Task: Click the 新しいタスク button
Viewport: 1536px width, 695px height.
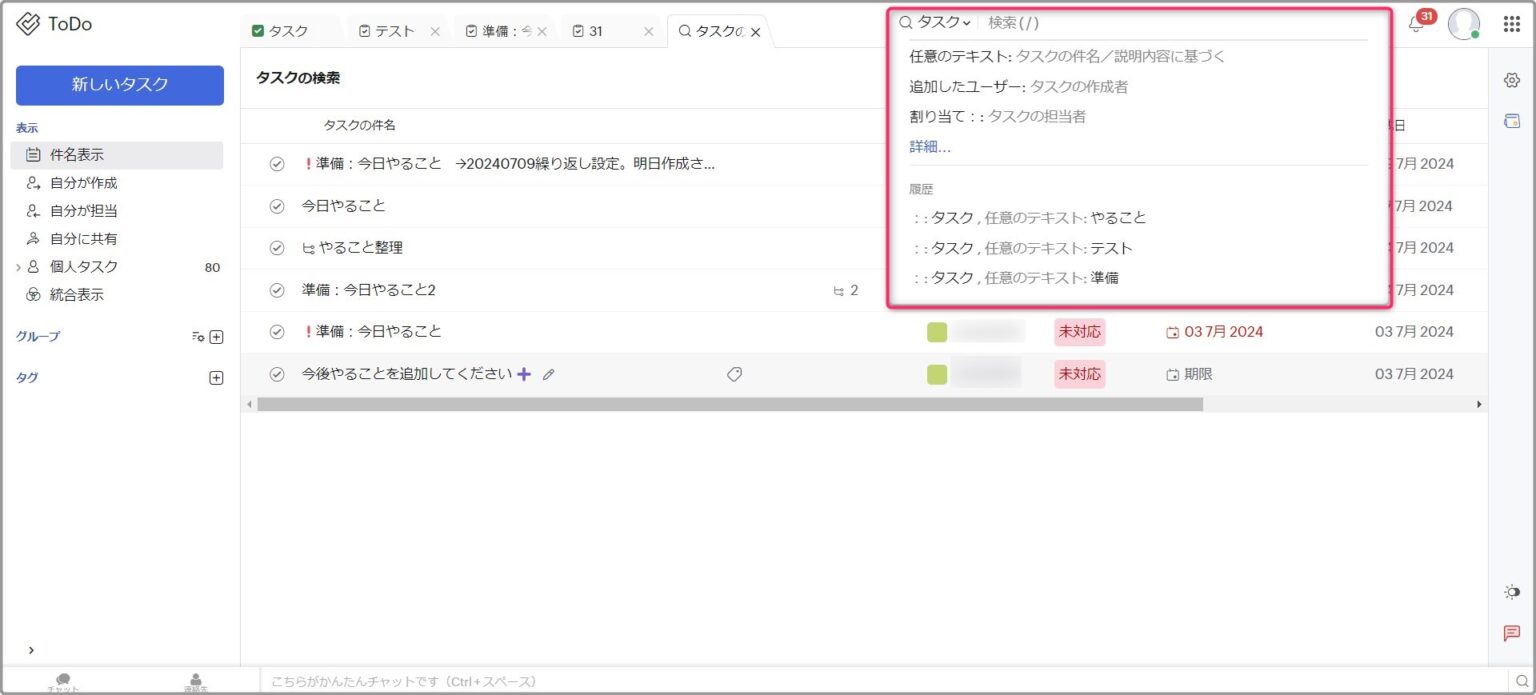Action: point(119,86)
